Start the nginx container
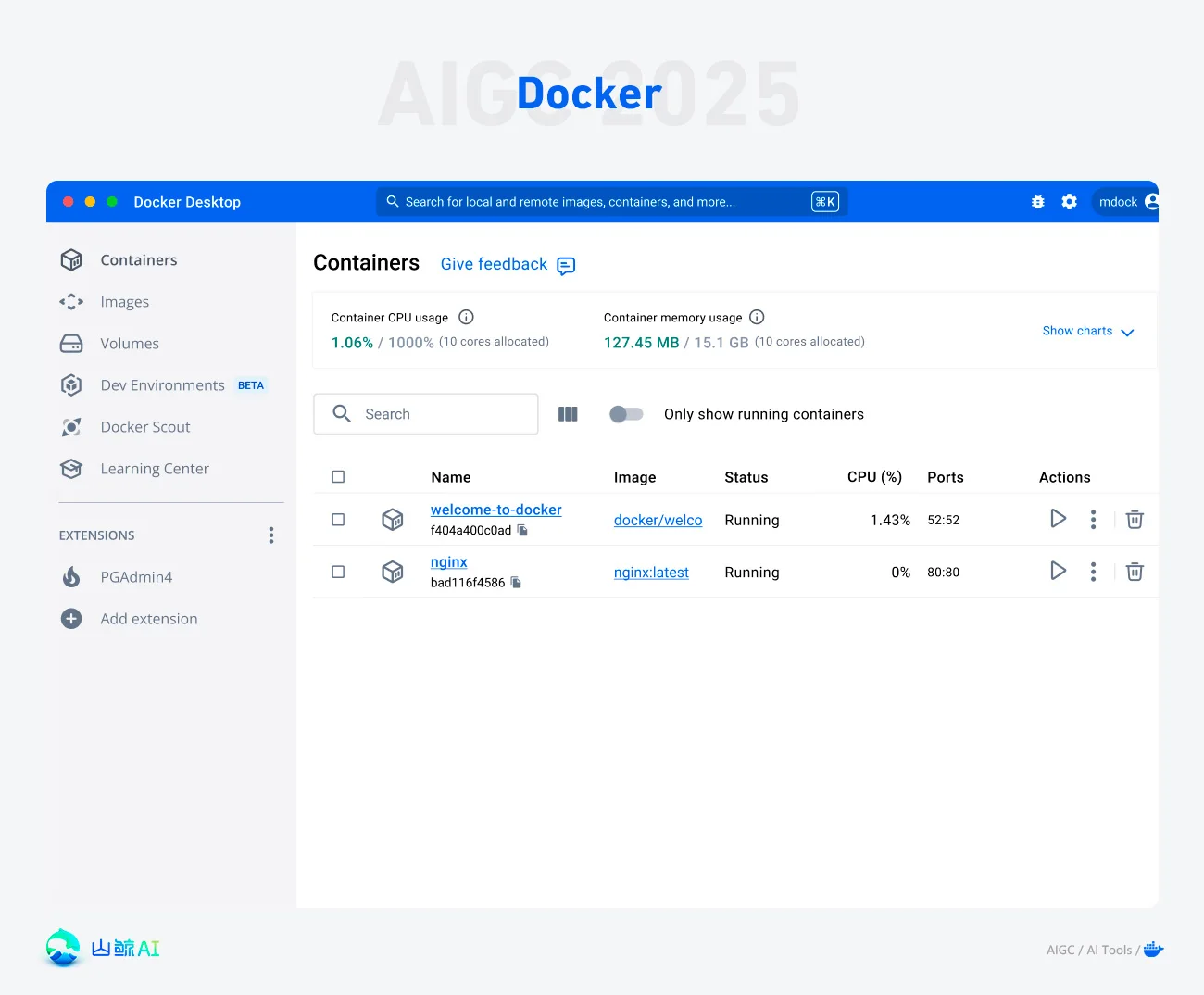The width and height of the screenshot is (1204, 995). pos(1058,571)
